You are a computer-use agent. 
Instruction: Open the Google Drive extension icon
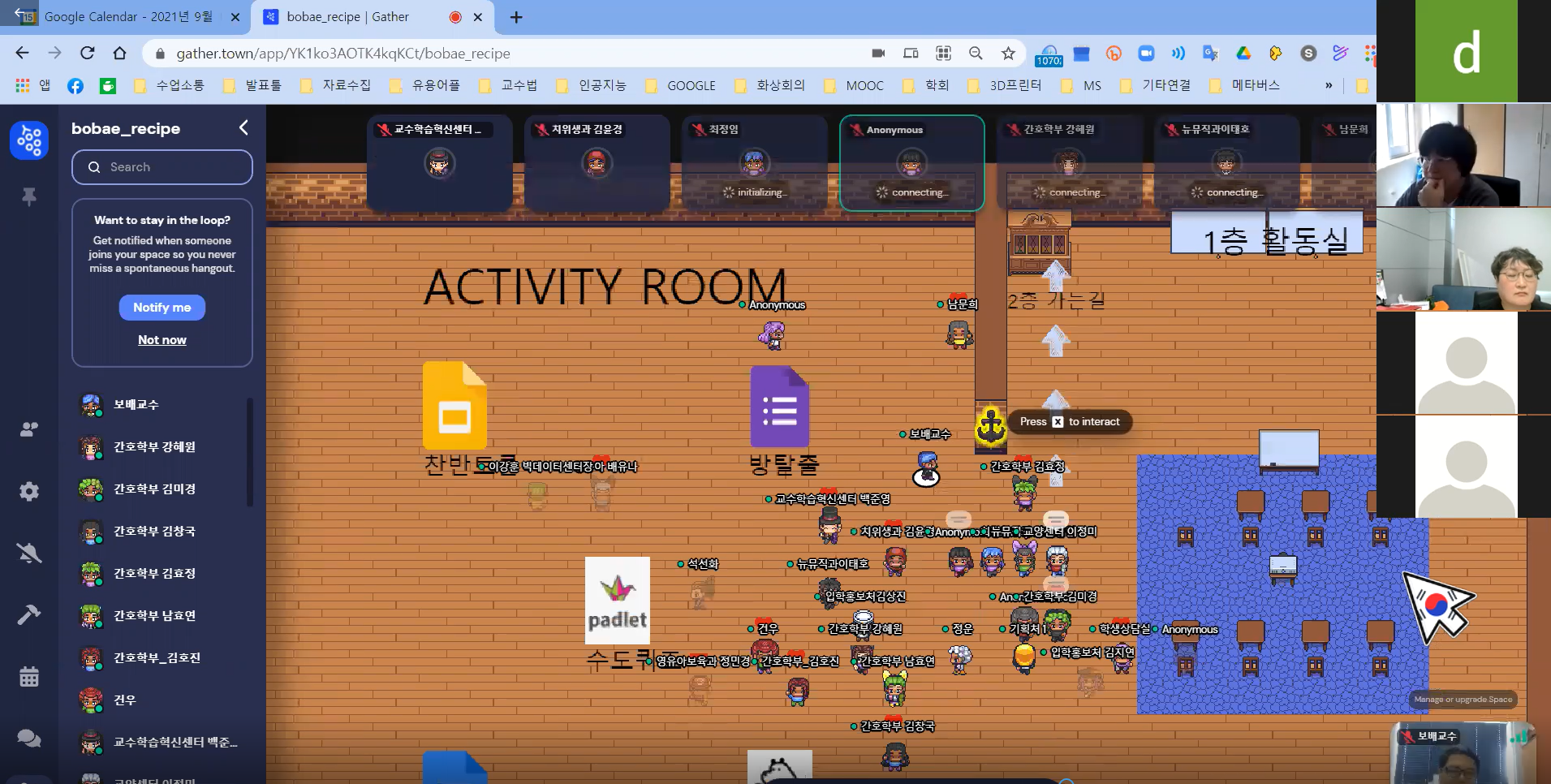(1243, 53)
